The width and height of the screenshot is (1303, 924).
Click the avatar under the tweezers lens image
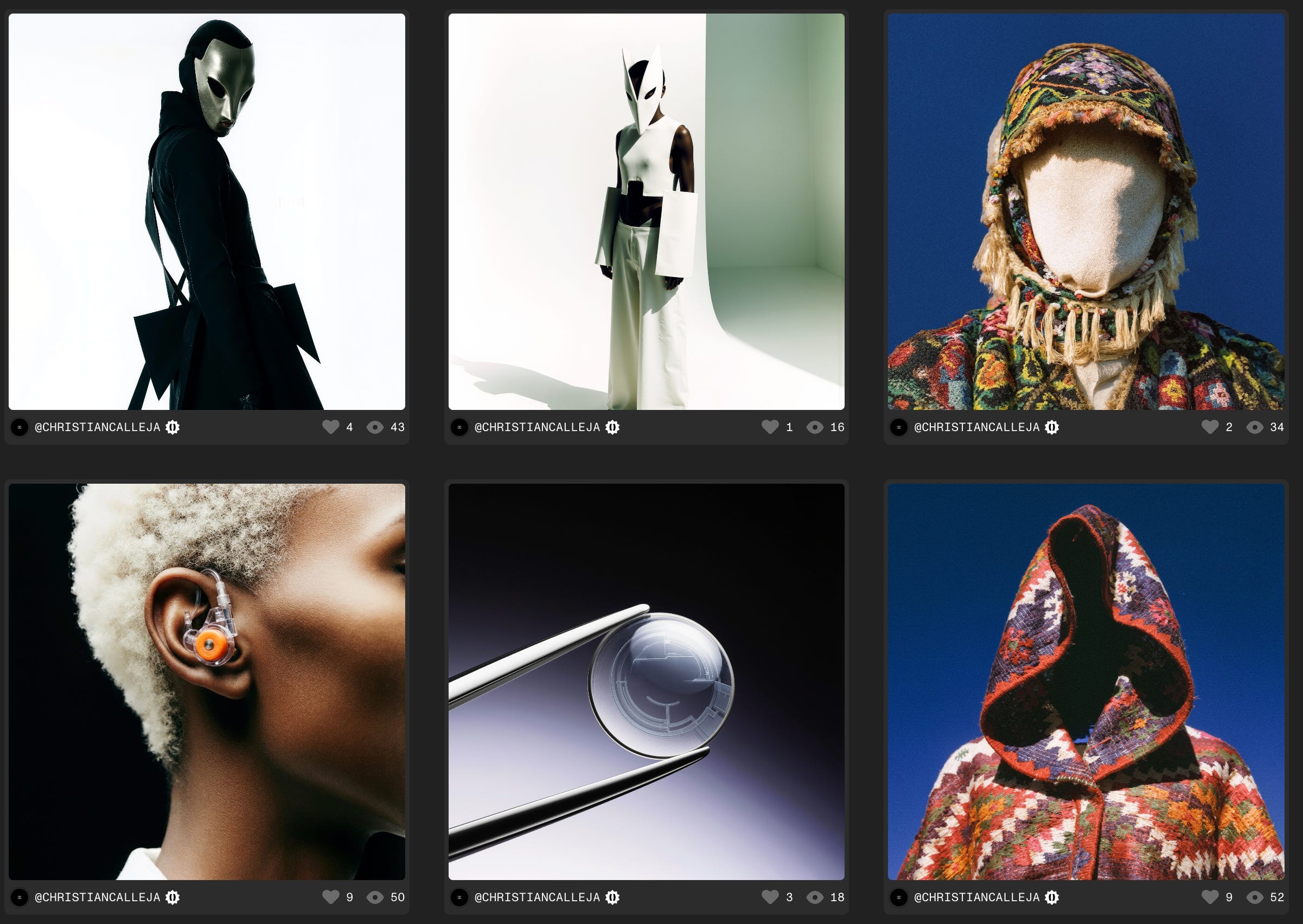(x=459, y=897)
